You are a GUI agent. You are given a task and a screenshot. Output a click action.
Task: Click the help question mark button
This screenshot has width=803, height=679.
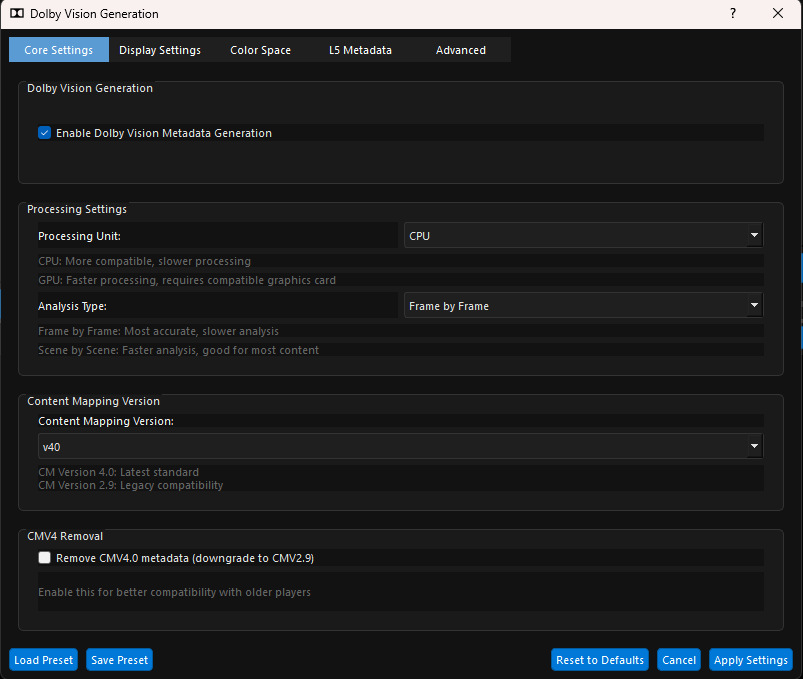(x=733, y=13)
